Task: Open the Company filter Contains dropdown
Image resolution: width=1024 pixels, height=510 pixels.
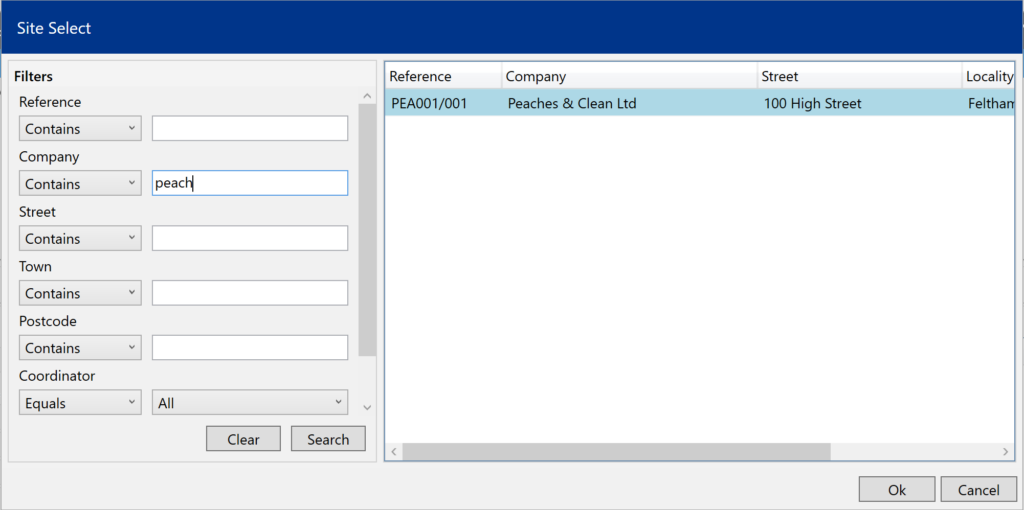Action: [80, 184]
